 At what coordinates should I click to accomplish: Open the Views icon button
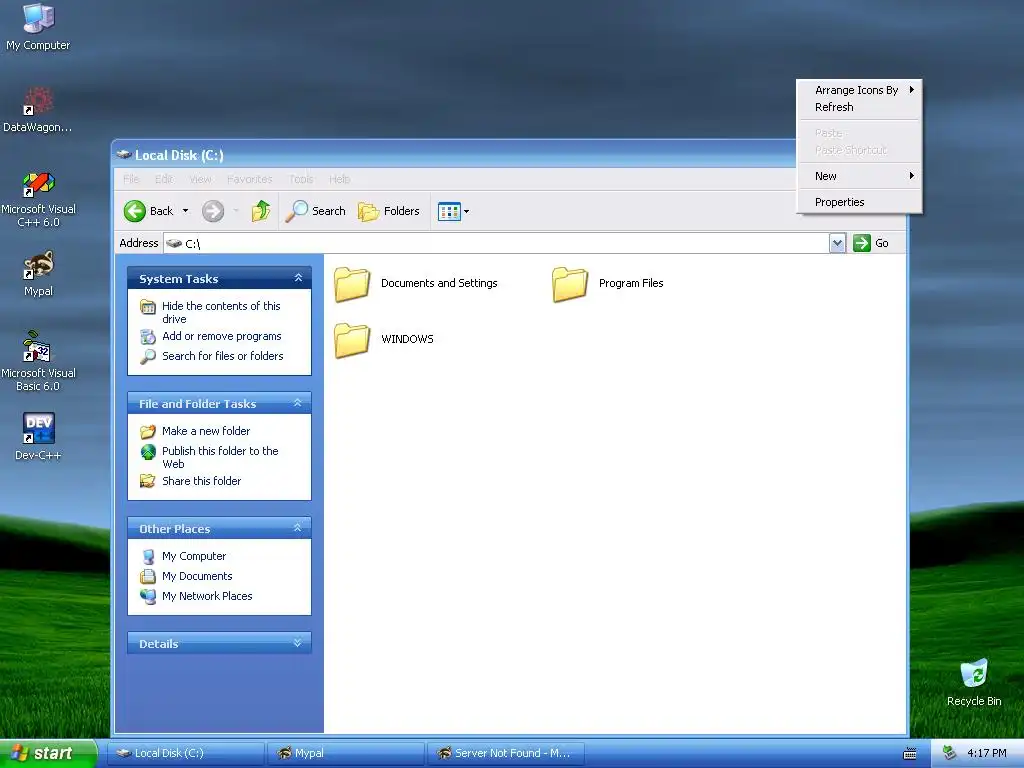tap(449, 212)
